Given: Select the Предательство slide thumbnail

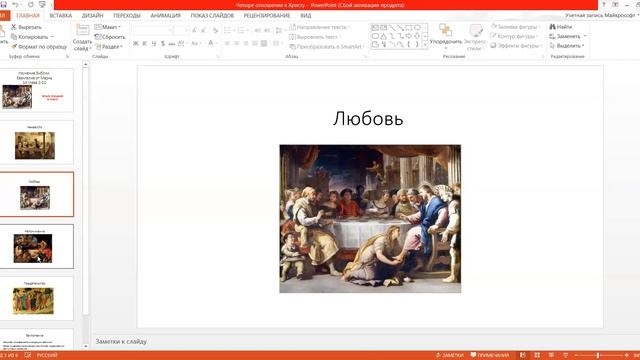Looking at the screenshot, I should [x=37, y=298].
